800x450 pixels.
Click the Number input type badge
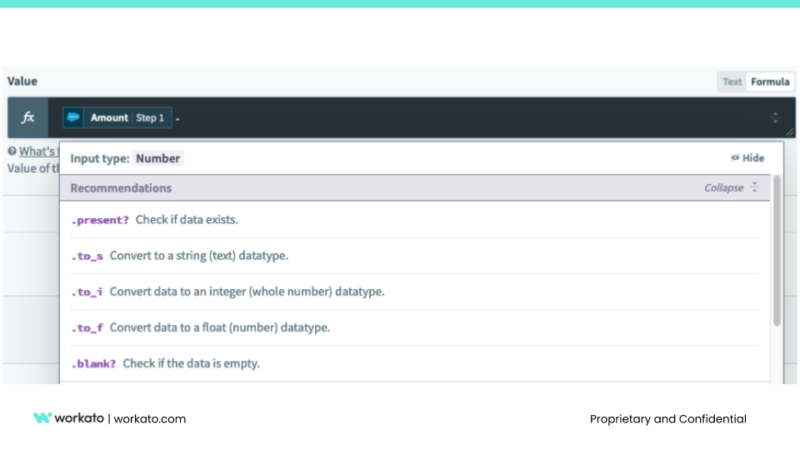(x=158, y=158)
